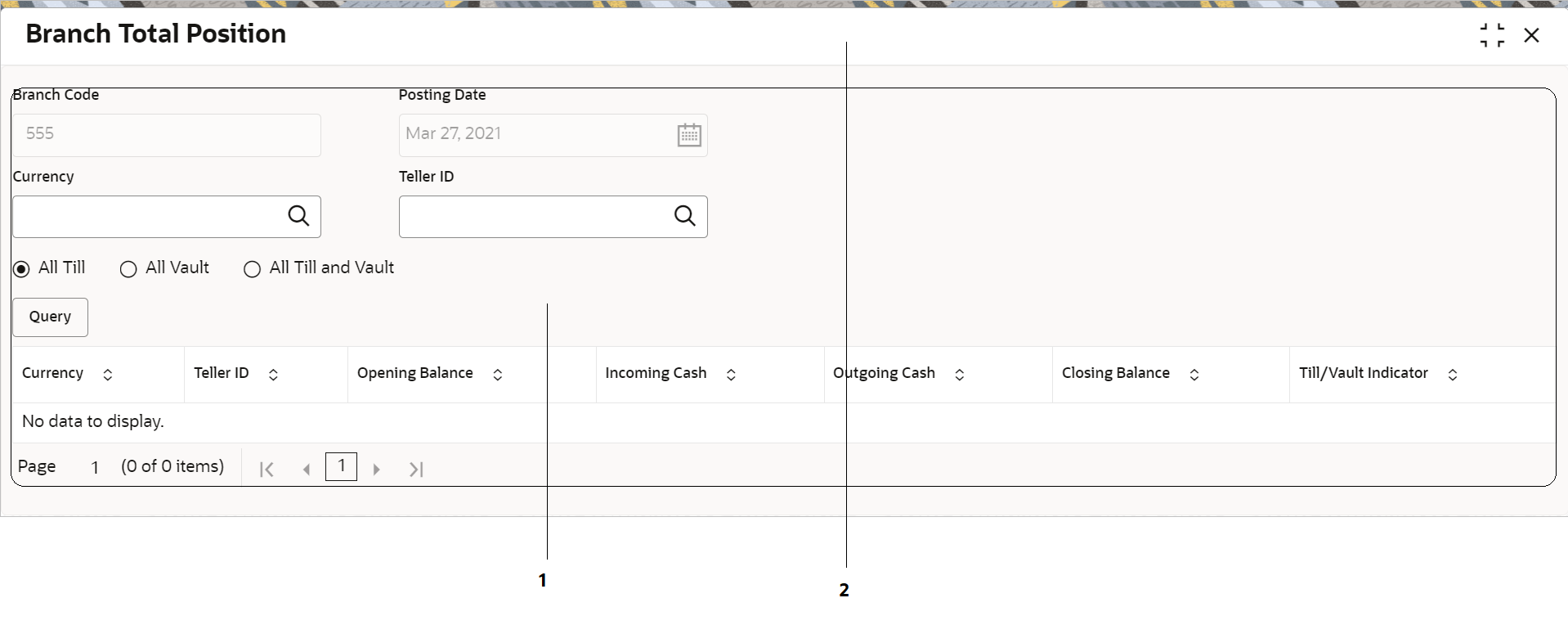
Task: Close the Branch Total Position dialog
Action: [x=1531, y=35]
